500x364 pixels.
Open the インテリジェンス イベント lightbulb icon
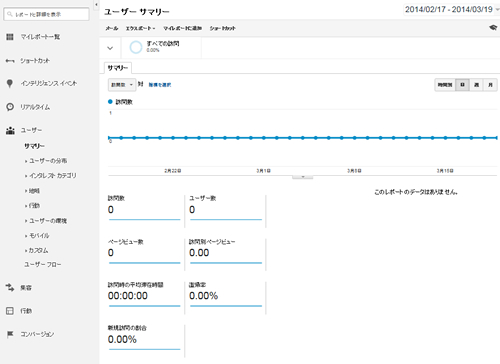pyautogui.click(x=10, y=83)
